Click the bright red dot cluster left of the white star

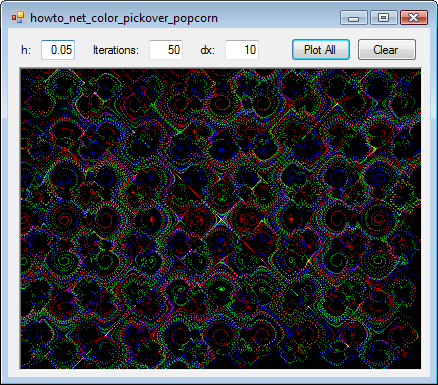coord(152,219)
